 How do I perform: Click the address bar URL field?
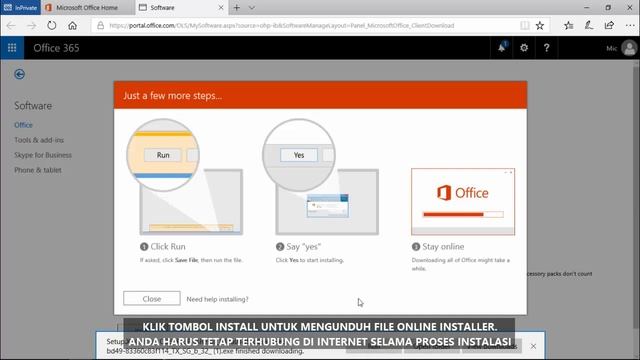point(282,25)
